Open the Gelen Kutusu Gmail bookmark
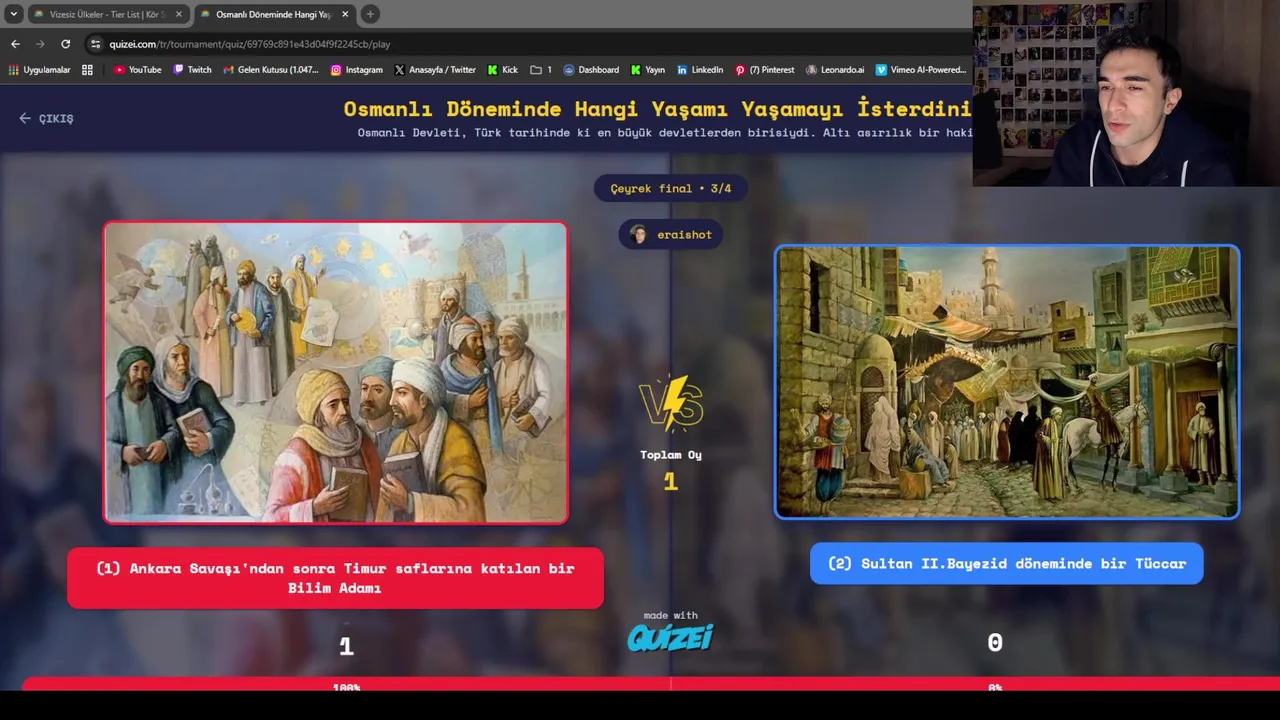1280x720 pixels. pyautogui.click(x=271, y=70)
